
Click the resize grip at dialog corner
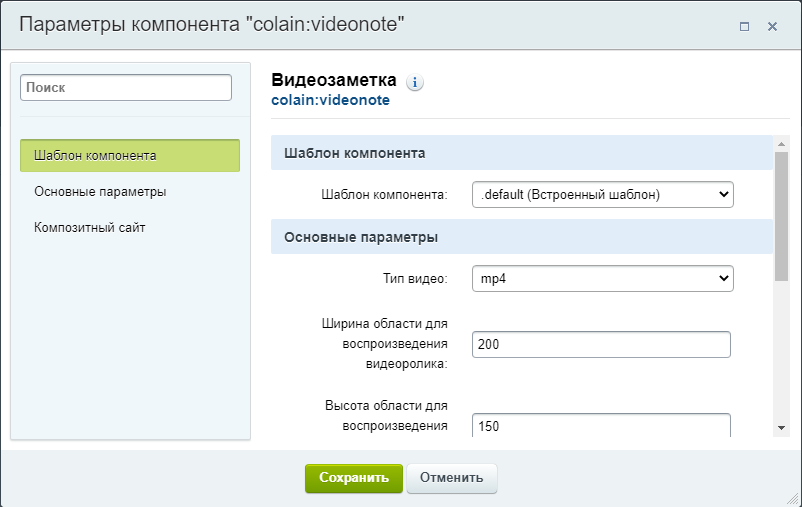pos(793,498)
